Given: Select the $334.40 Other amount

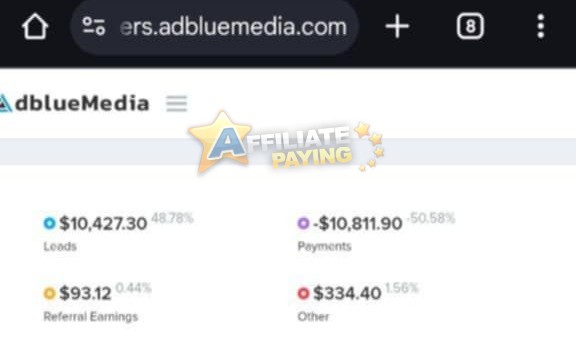Looking at the screenshot, I should pyautogui.click(x=347, y=293).
